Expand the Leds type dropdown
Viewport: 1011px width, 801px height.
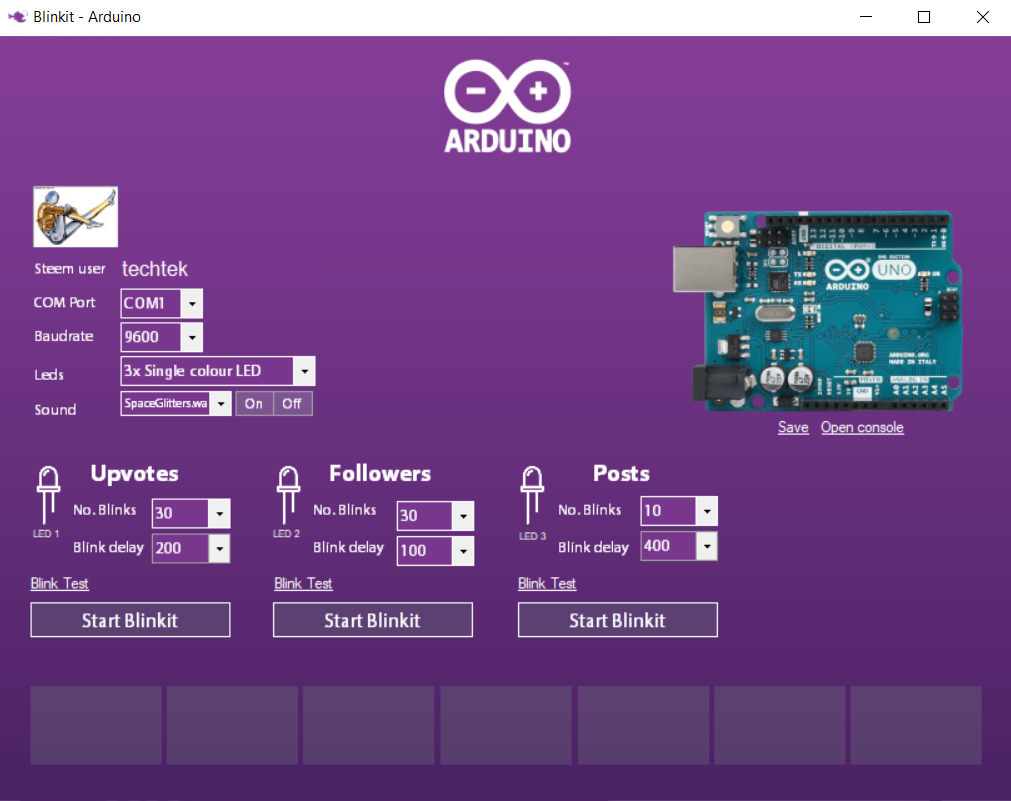pos(304,371)
